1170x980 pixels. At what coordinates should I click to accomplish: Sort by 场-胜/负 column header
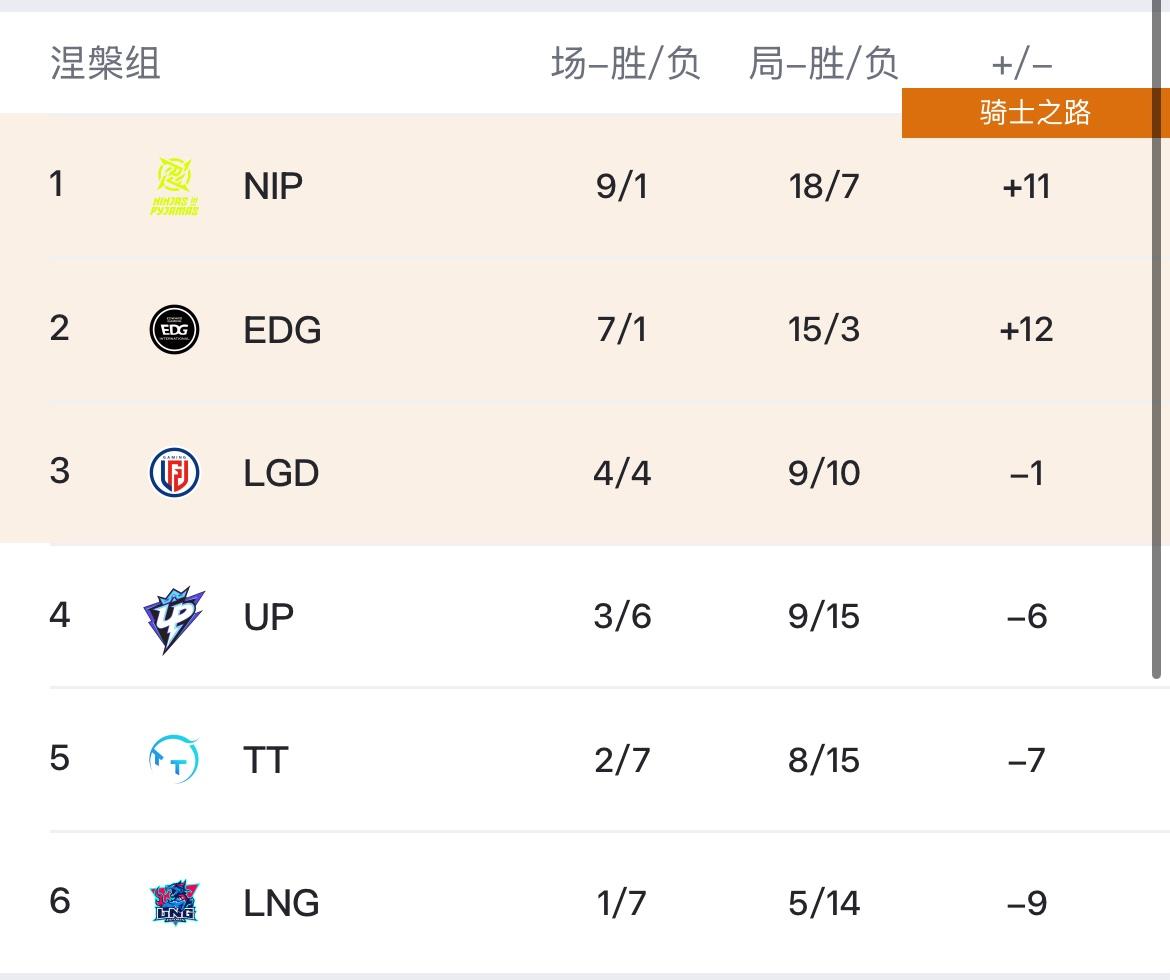[x=625, y=63]
